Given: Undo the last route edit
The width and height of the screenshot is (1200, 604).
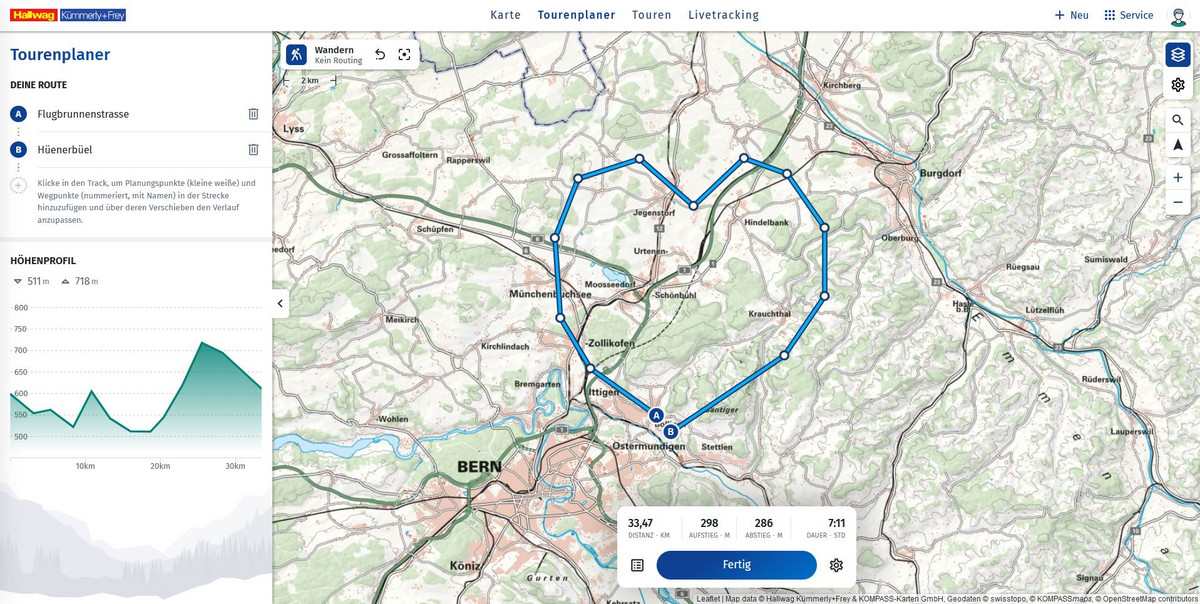Looking at the screenshot, I should (x=380, y=55).
